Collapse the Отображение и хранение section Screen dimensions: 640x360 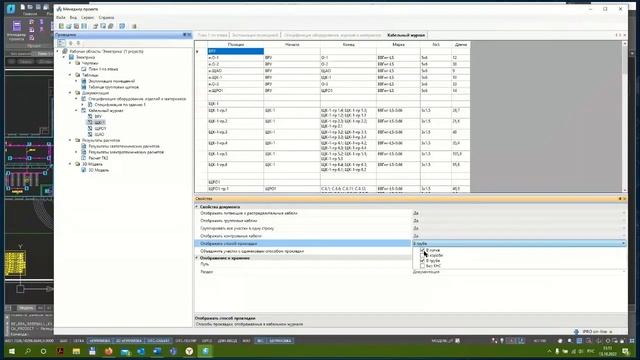(197, 258)
